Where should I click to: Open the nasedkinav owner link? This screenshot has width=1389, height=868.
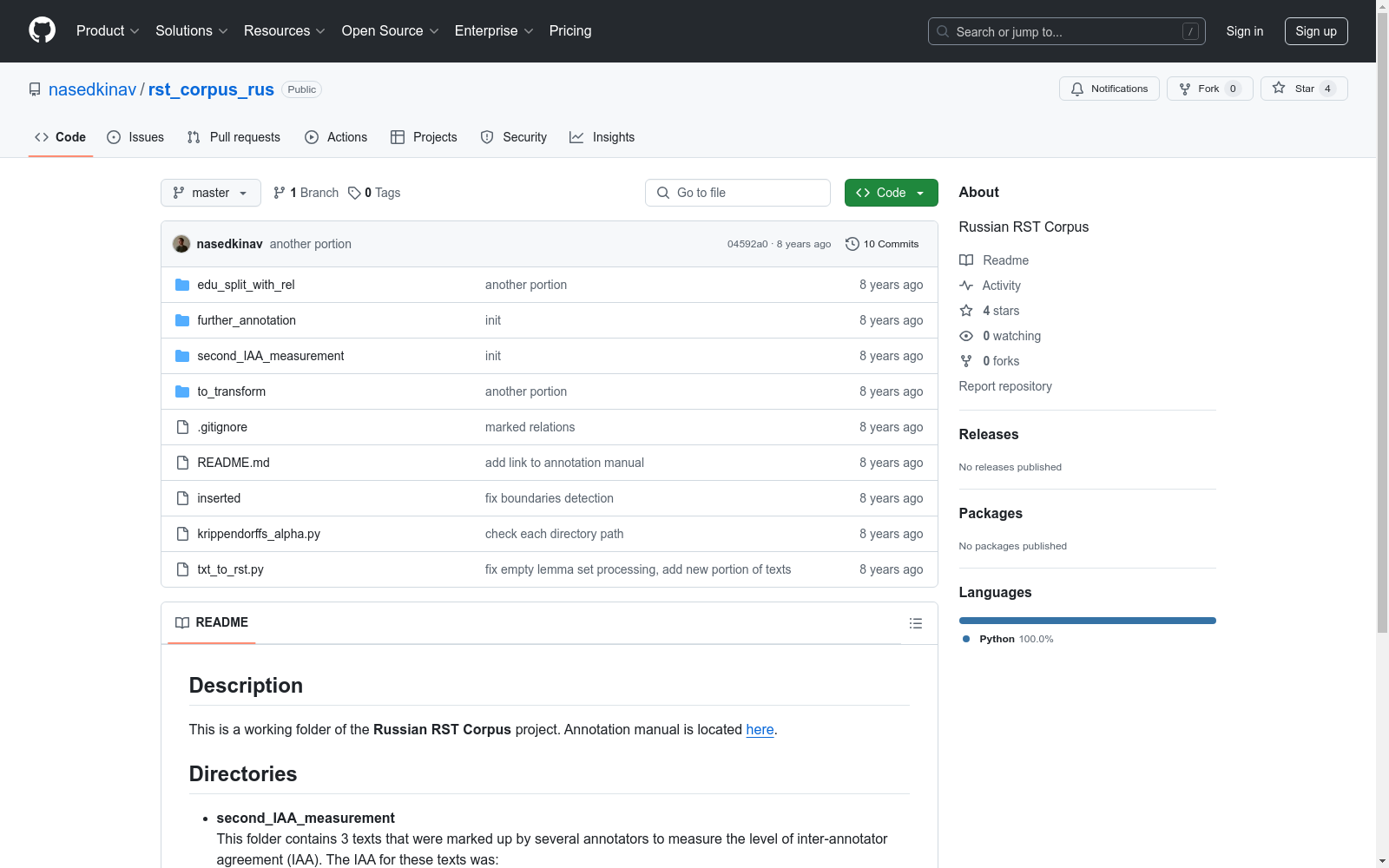point(92,89)
